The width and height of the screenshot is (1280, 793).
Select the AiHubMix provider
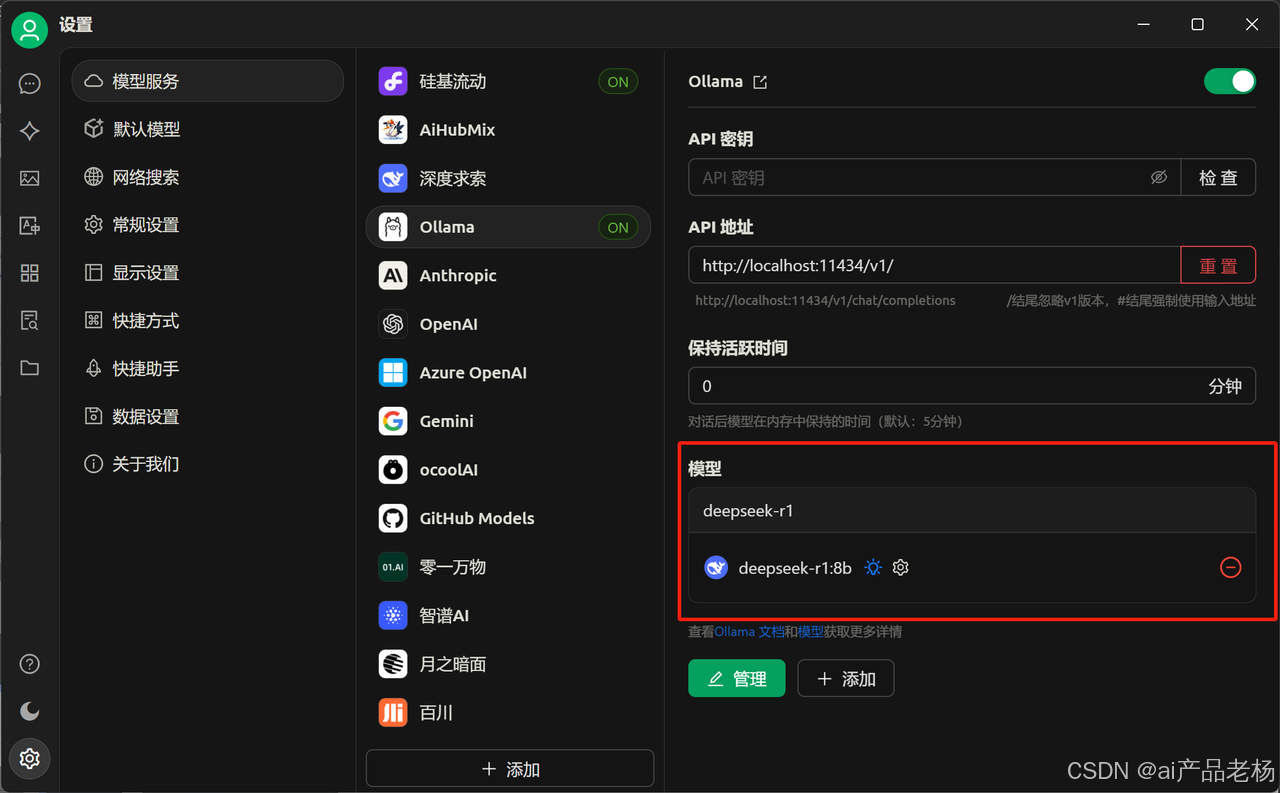click(x=508, y=130)
